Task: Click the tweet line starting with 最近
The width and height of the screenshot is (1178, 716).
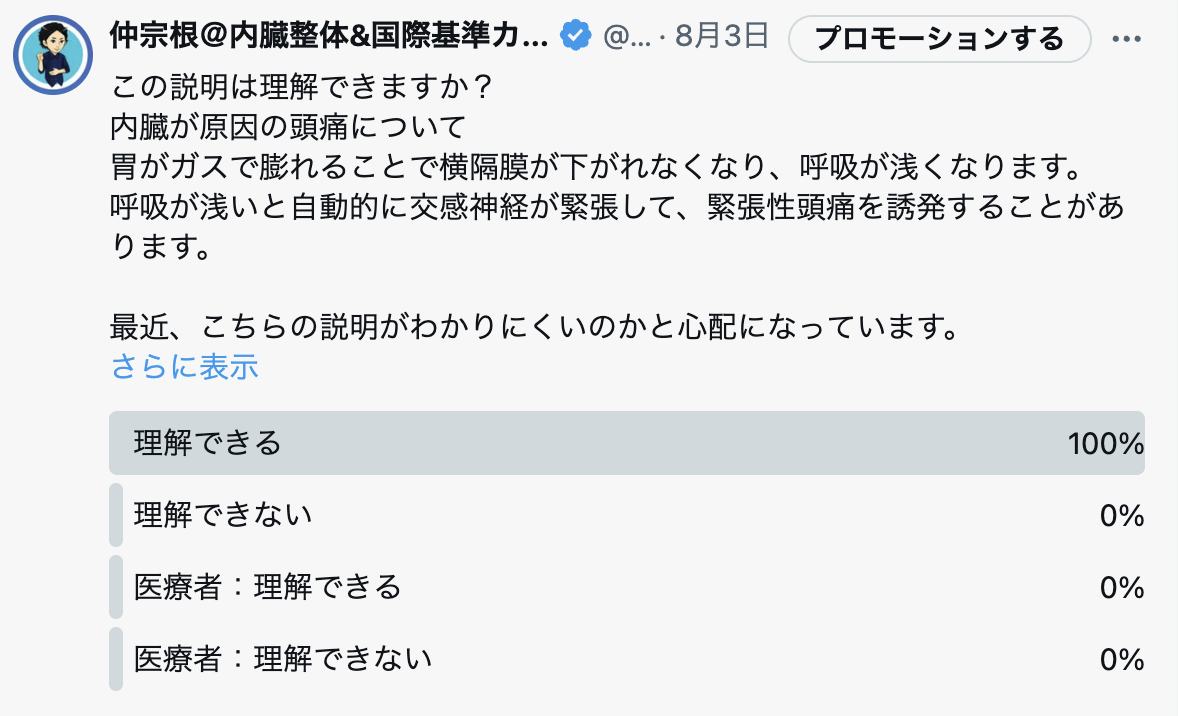Action: 535,327
